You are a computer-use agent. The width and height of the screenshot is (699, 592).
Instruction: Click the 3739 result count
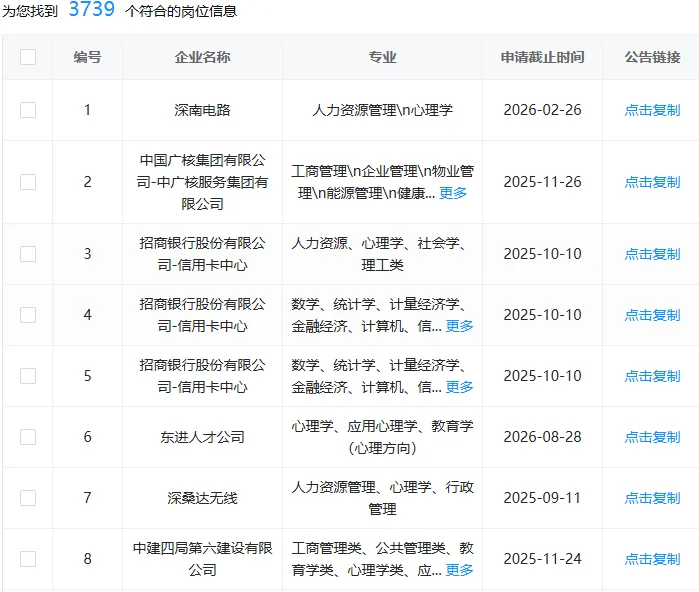coord(92,9)
